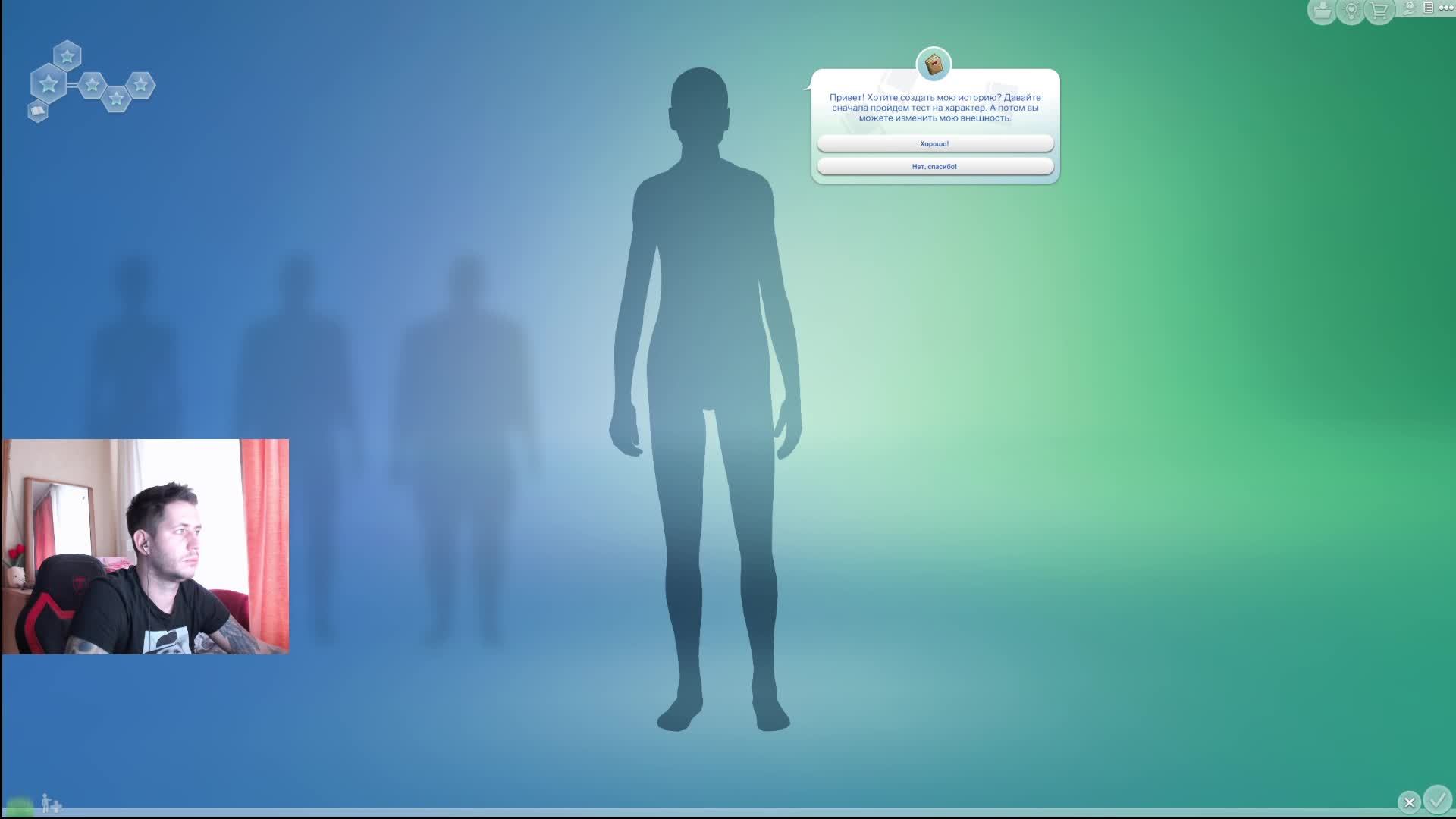The width and height of the screenshot is (1456, 819).
Task: Click the story book icon above dialog
Action: pos(934,64)
